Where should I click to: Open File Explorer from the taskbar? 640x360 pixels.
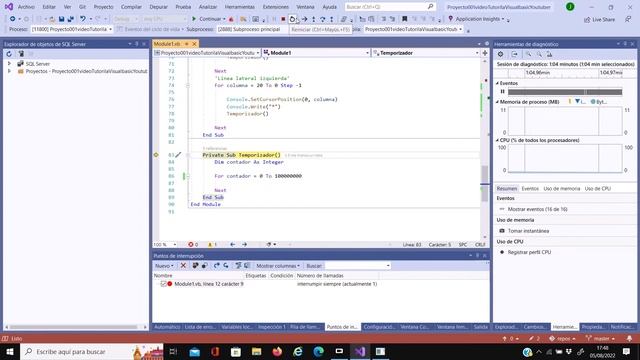click(256, 351)
